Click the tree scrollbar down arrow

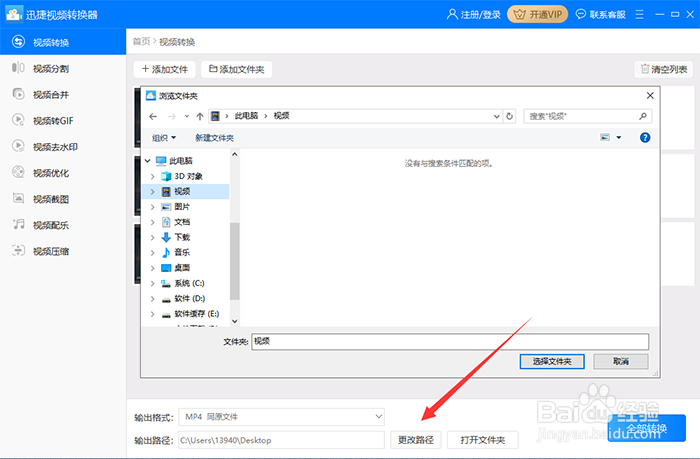point(234,321)
